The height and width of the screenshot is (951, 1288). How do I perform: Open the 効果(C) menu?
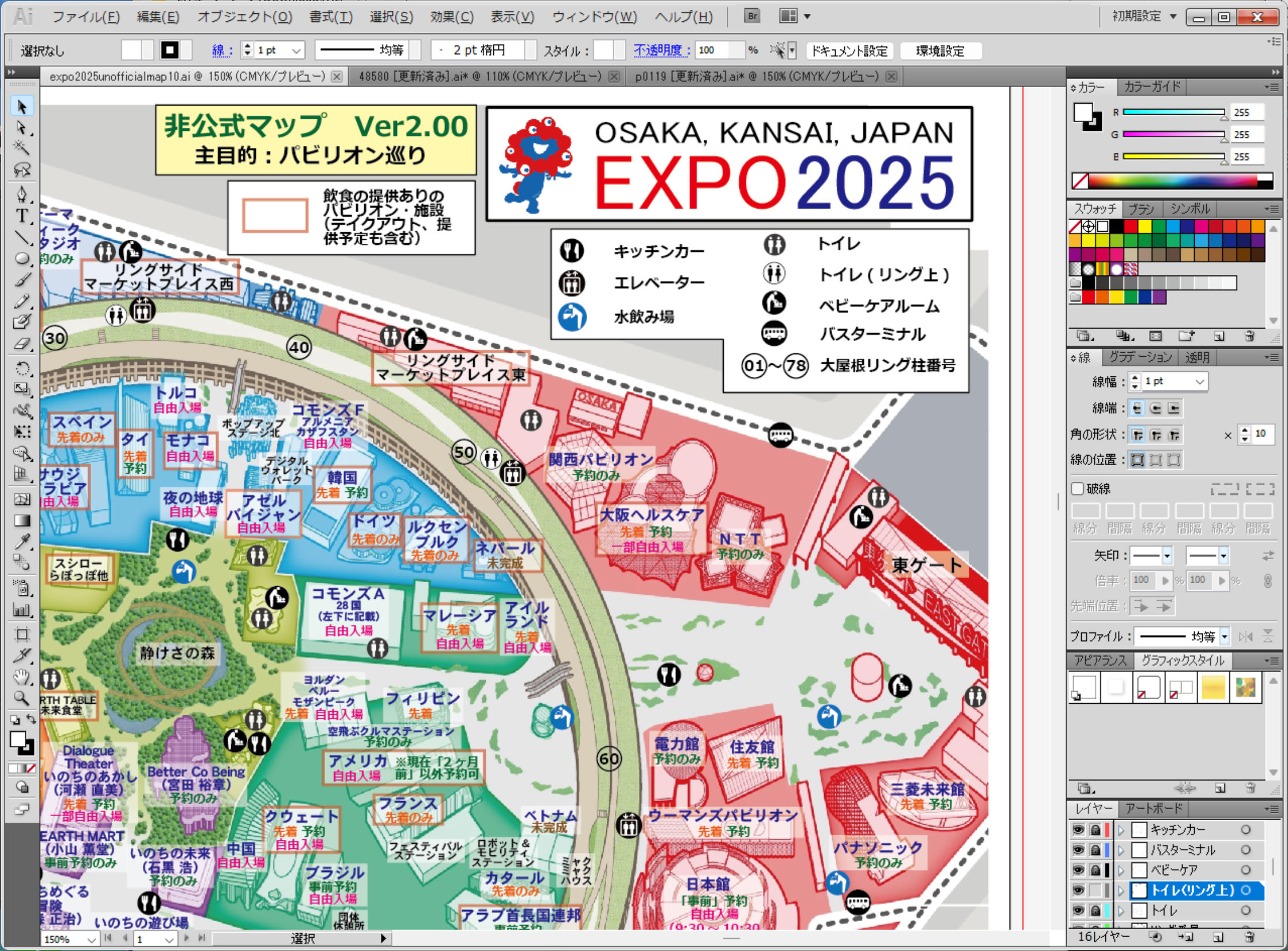(452, 17)
